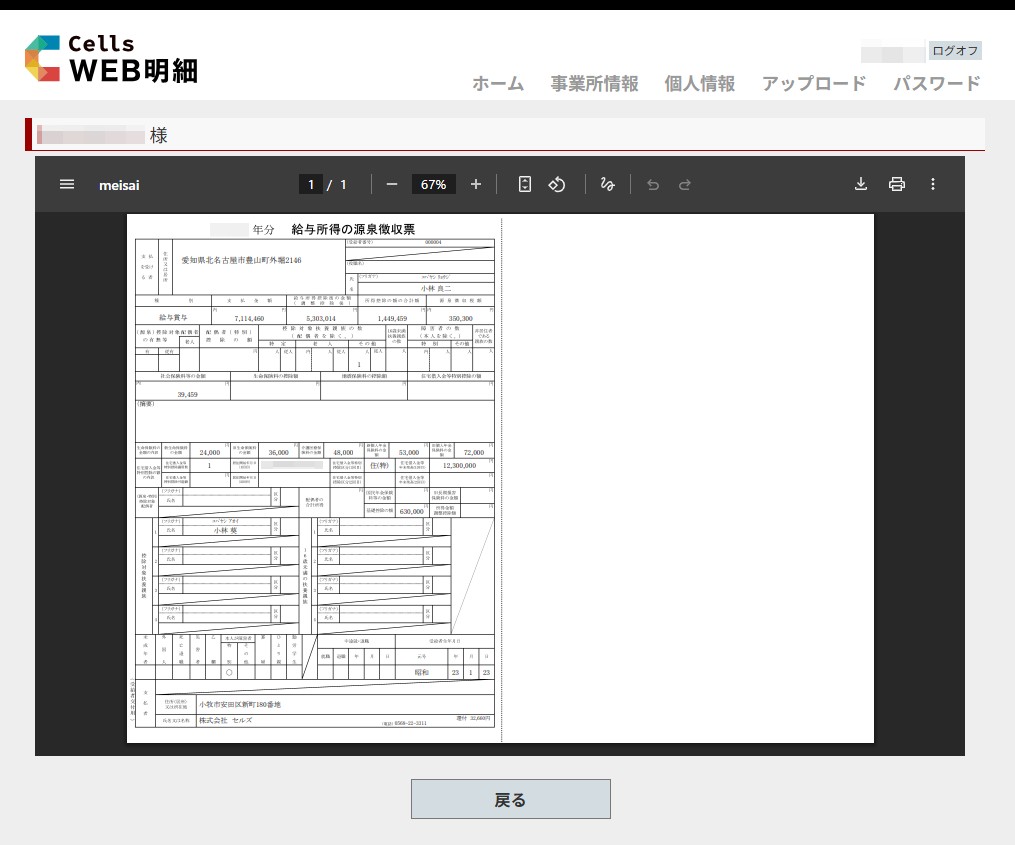Screen dimensions: 1015x845
Task: Open the パスワード page
Action: tap(937, 83)
